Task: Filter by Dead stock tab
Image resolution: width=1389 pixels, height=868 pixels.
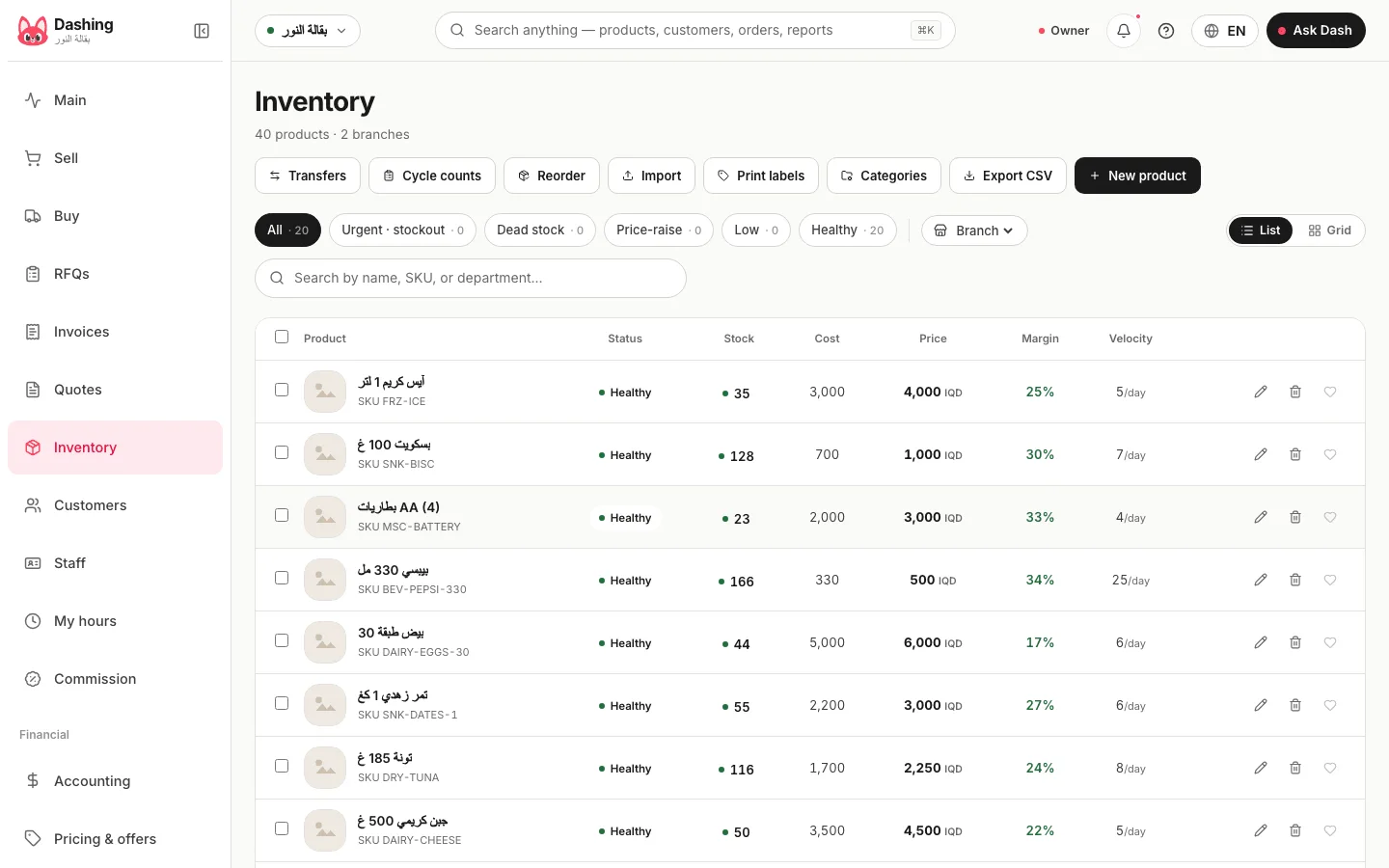Action: 540,230
